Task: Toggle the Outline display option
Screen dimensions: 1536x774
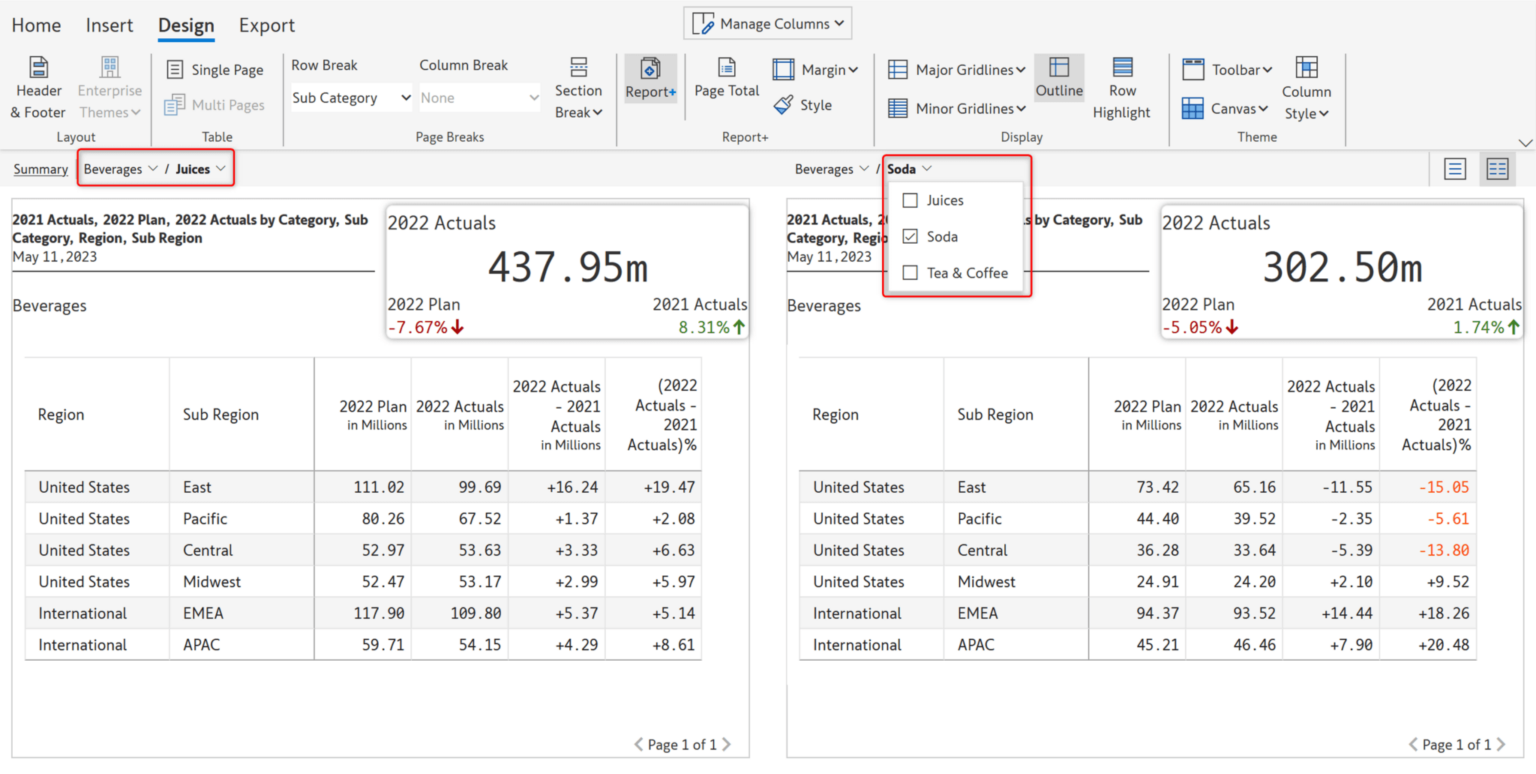Action: pyautogui.click(x=1059, y=79)
